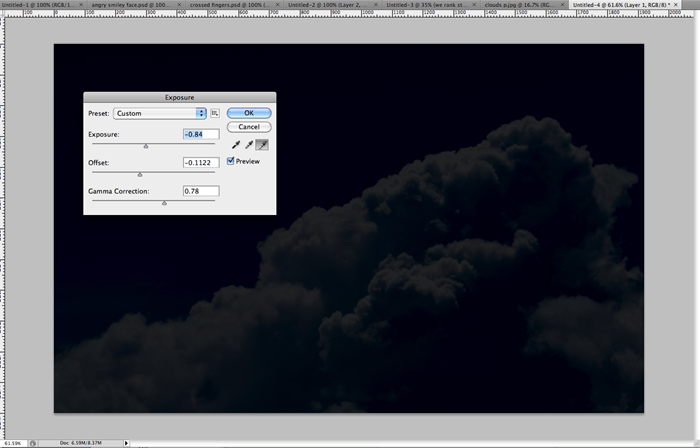
Task: Confirm exposure with the OK button
Action: click(249, 113)
